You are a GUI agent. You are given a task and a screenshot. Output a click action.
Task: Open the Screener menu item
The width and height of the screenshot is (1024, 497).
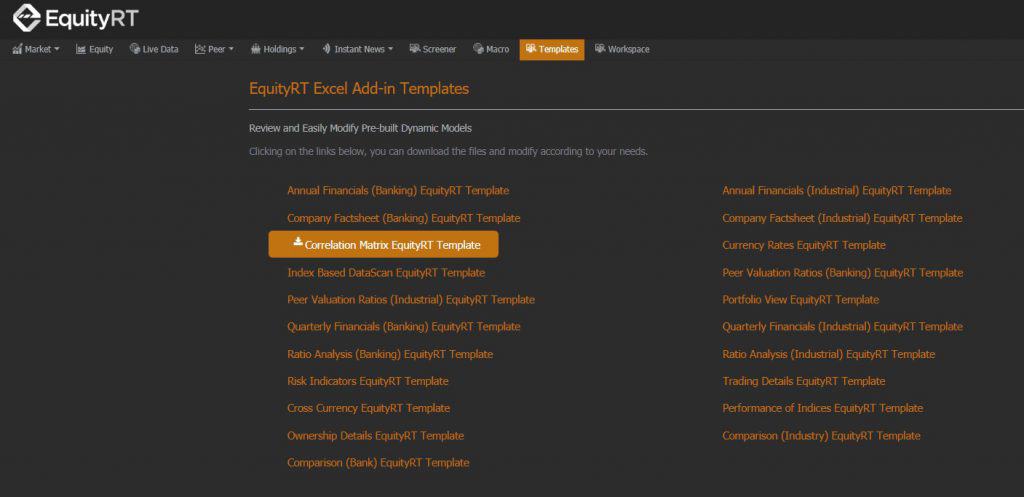(432, 49)
